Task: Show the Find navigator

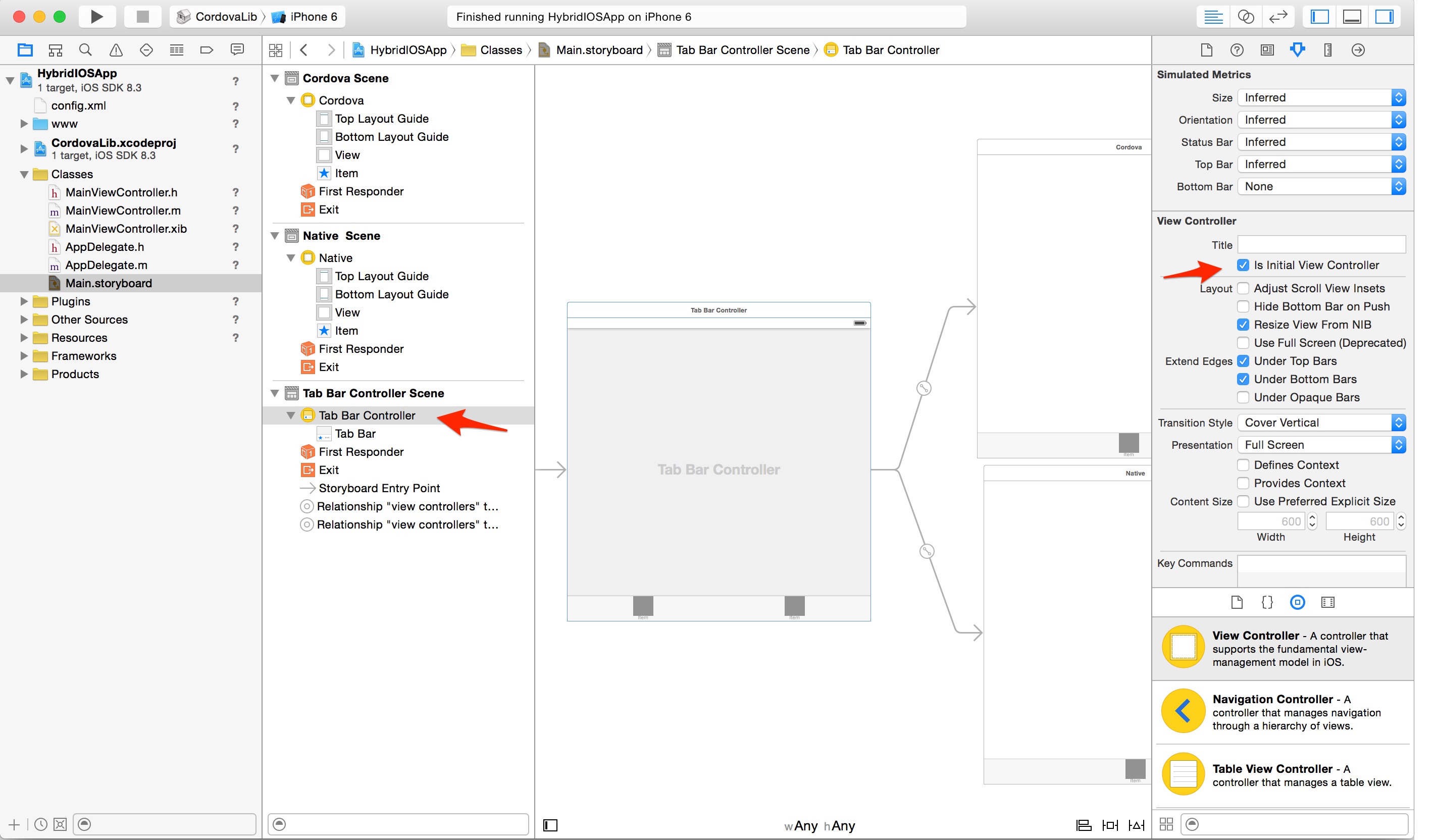Action: [x=85, y=50]
